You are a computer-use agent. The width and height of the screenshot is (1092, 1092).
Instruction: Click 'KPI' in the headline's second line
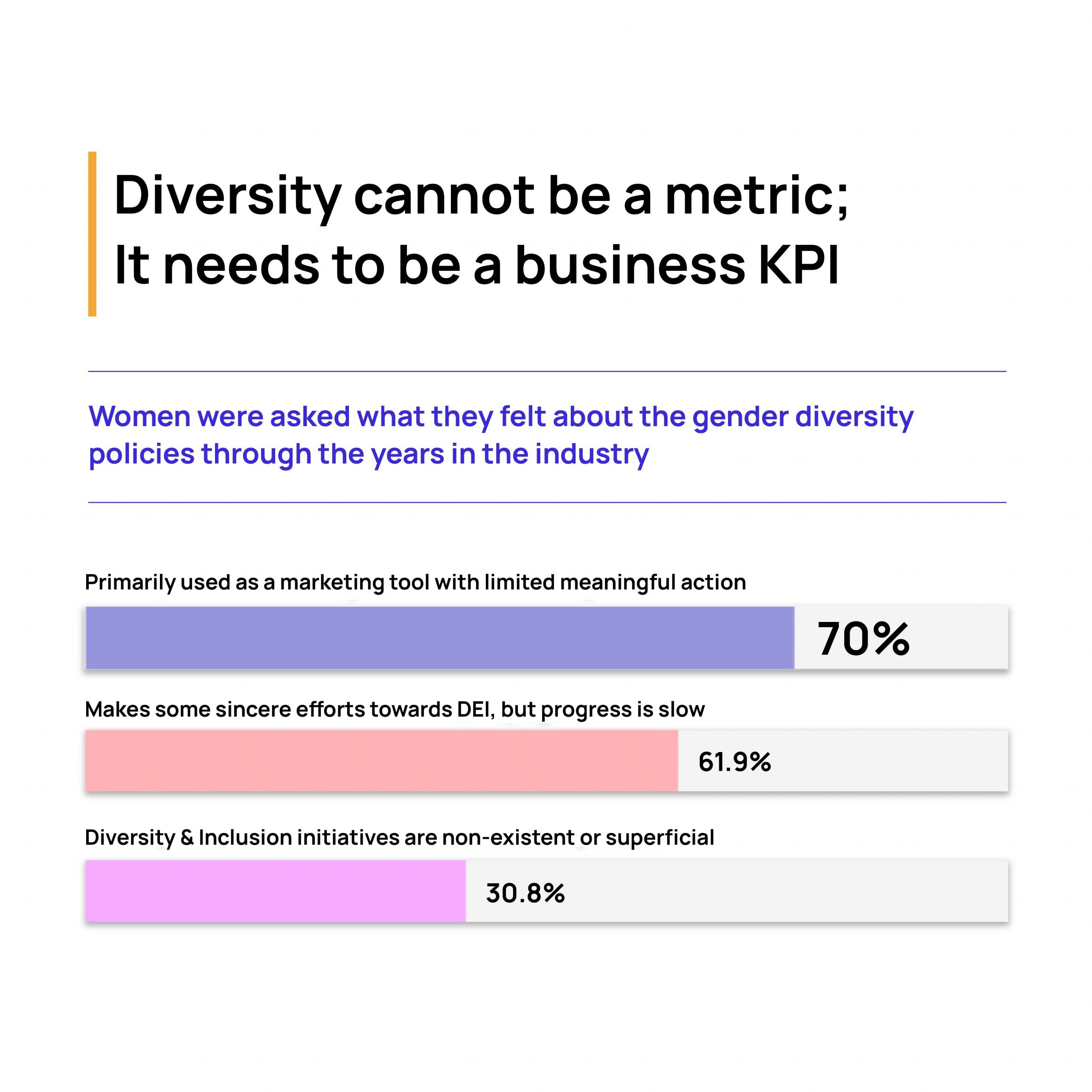pos(798,266)
